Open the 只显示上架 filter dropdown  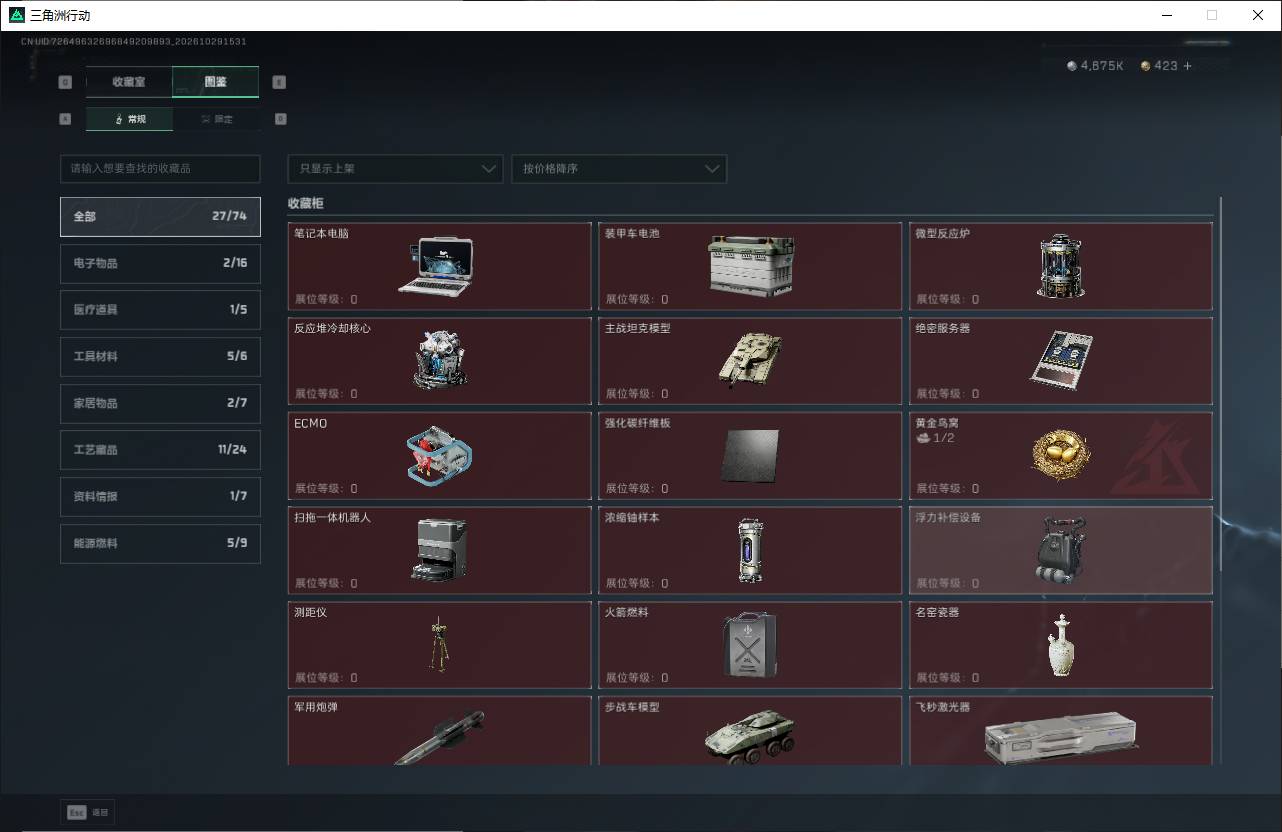pyautogui.click(x=395, y=169)
